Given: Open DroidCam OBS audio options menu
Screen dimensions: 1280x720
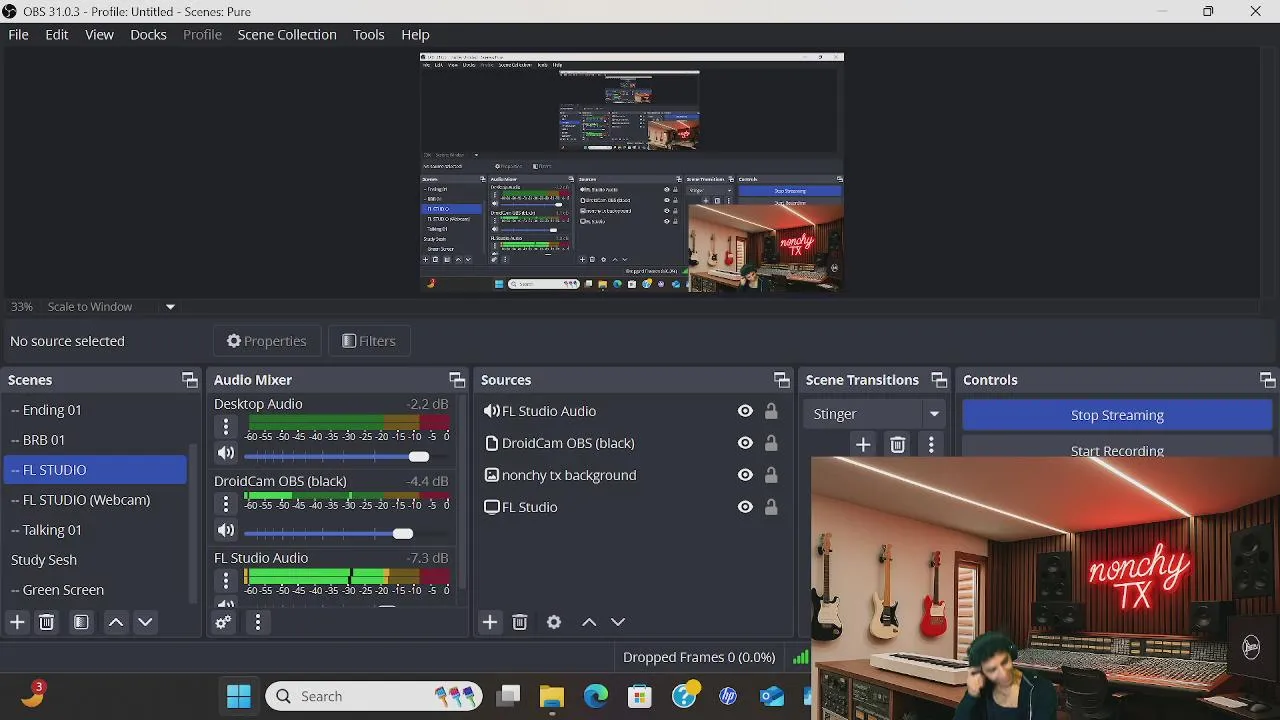Looking at the screenshot, I should pos(226,504).
